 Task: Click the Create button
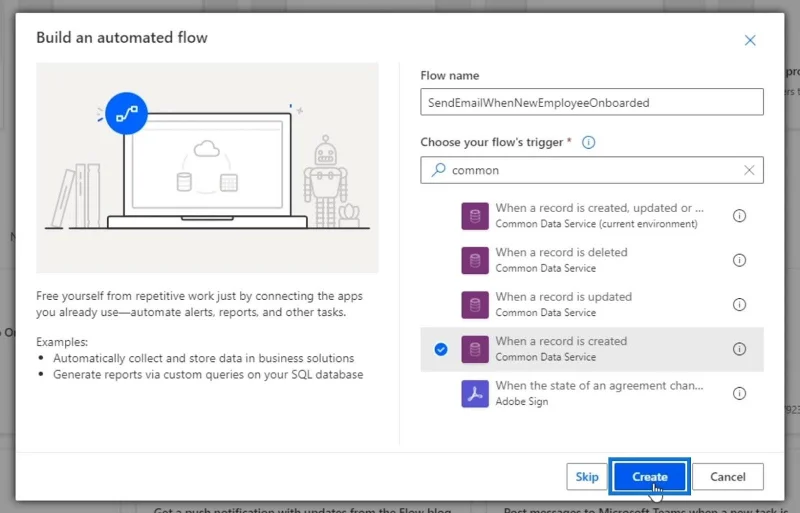click(649, 476)
